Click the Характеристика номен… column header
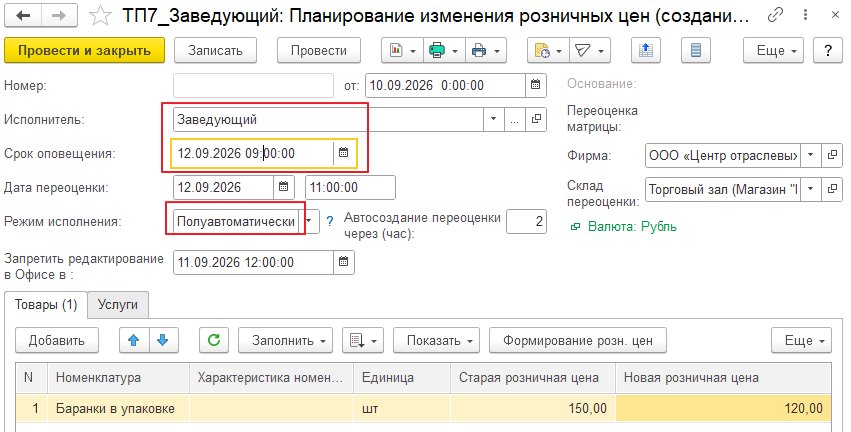851x432 pixels. [x=271, y=378]
